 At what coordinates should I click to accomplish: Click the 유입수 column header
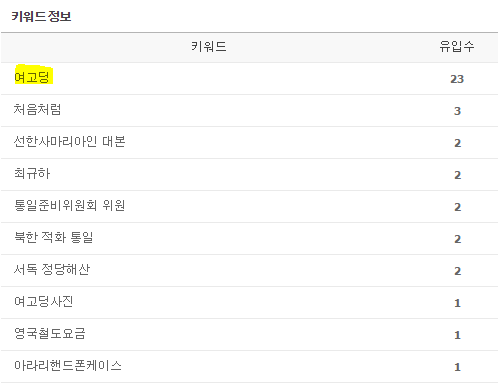coord(457,46)
